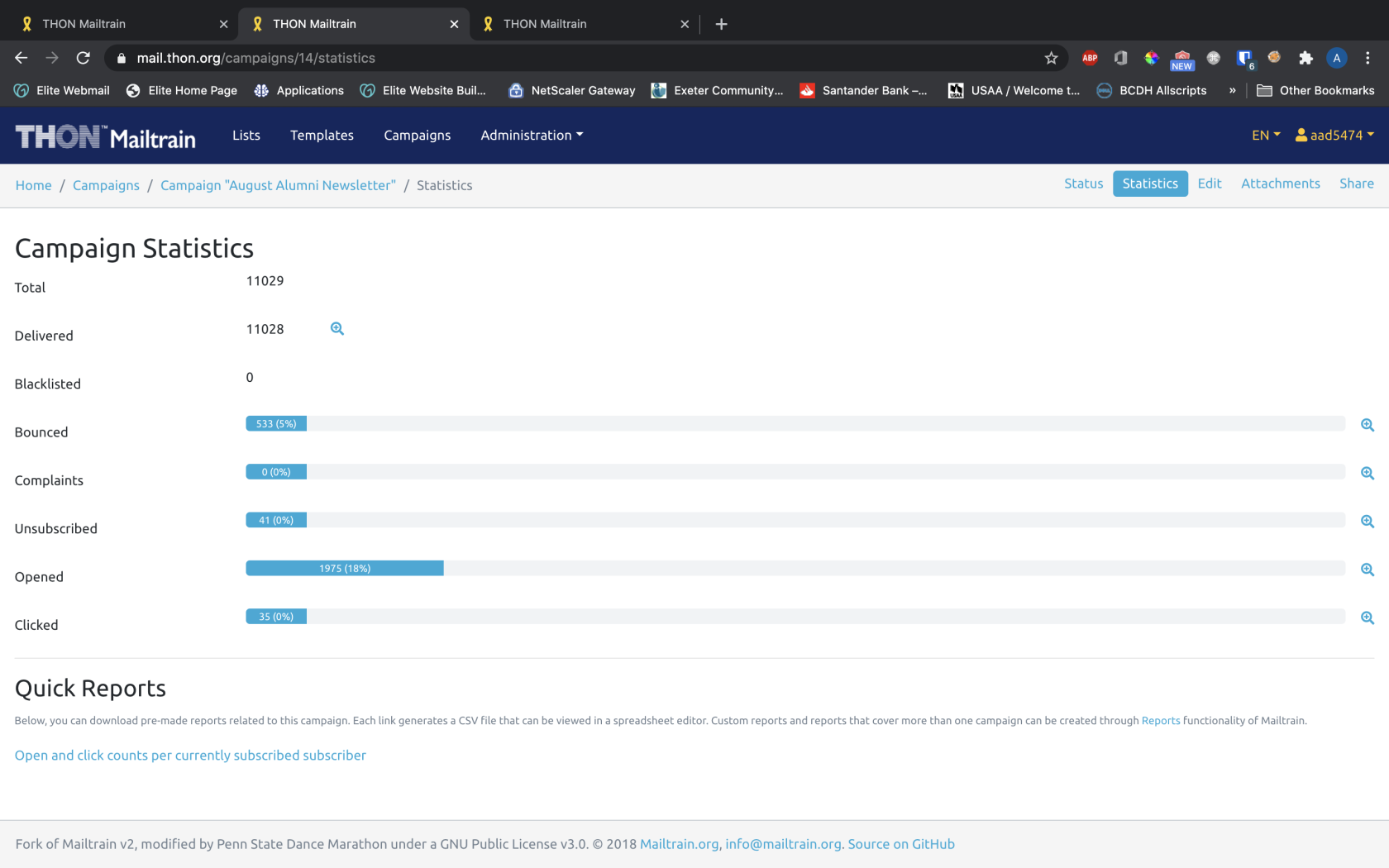Image resolution: width=1389 pixels, height=868 pixels.
Task: Click the Complaints 0 (0%) progress bar
Action: click(x=276, y=472)
